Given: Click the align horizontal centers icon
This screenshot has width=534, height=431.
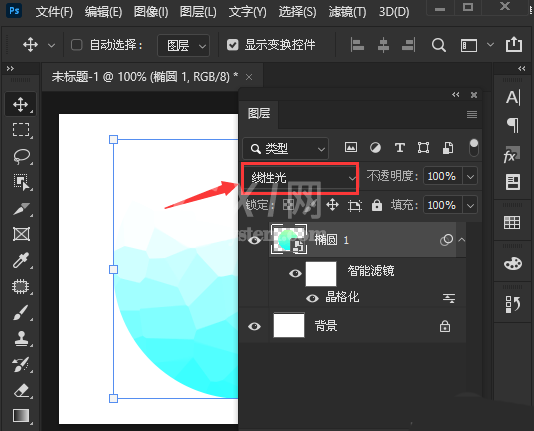Looking at the screenshot, I should pos(383,45).
